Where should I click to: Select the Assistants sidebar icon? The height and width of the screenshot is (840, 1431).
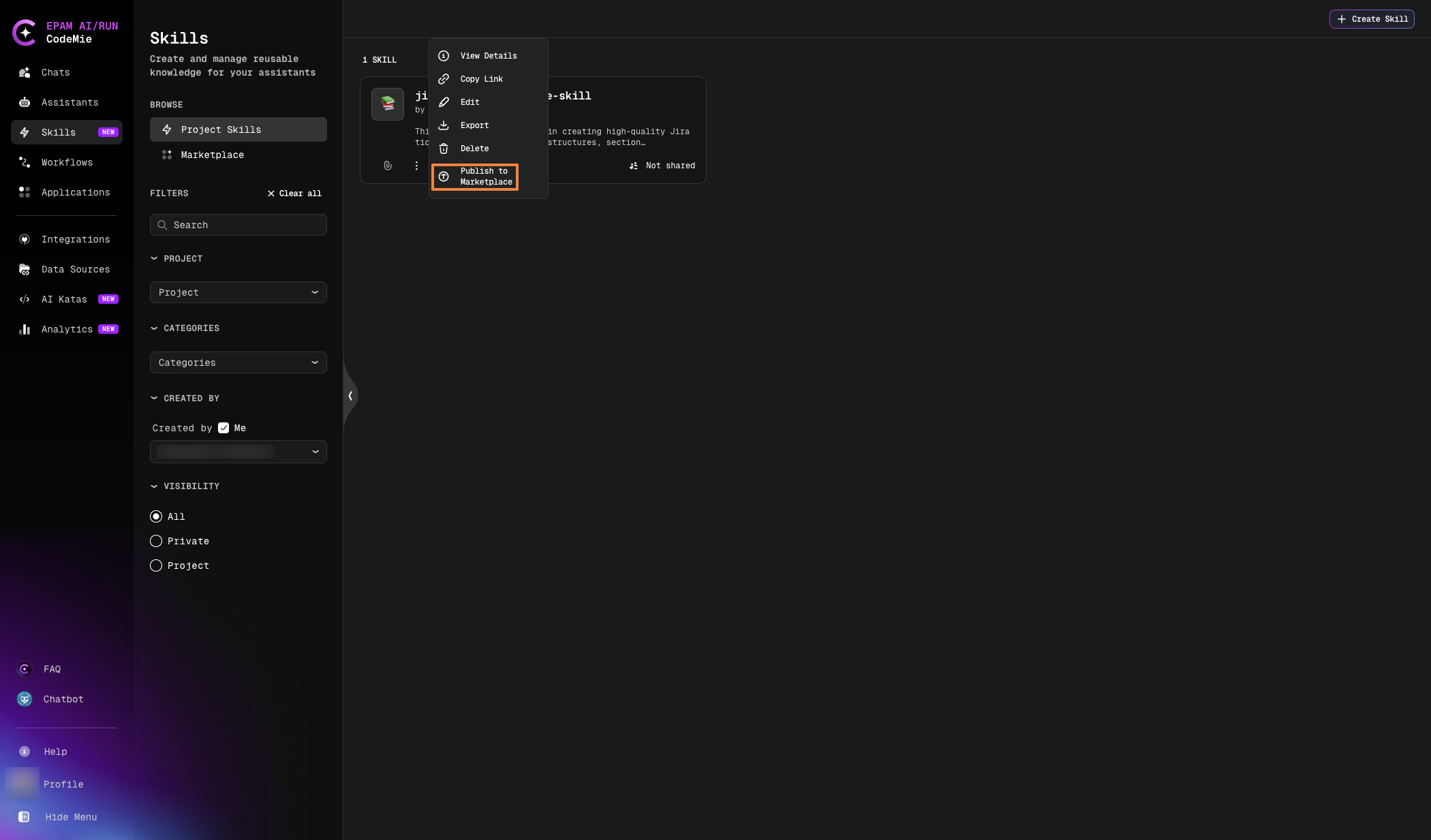(25, 102)
